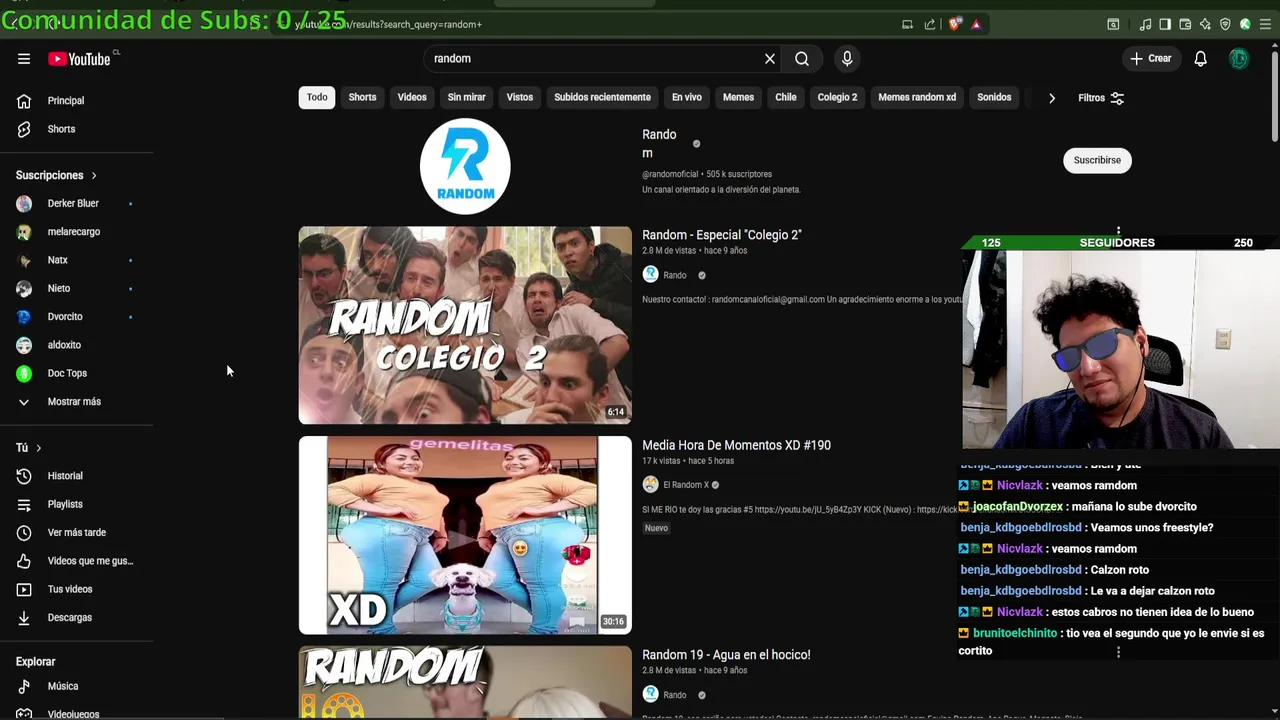The height and width of the screenshot is (720, 1280).
Task: Open the Brave Wallet icon
Action: point(1185,24)
